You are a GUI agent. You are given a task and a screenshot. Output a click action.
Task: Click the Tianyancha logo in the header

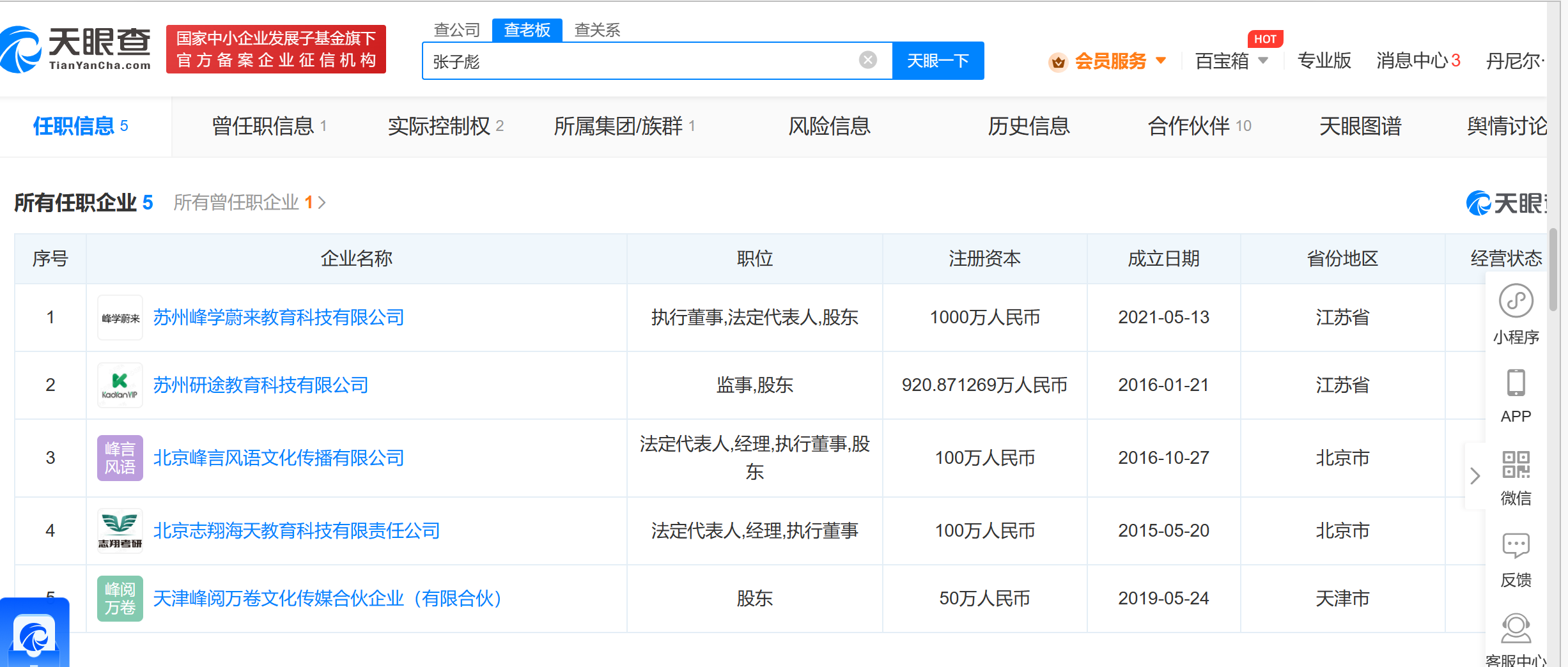(77, 49)
